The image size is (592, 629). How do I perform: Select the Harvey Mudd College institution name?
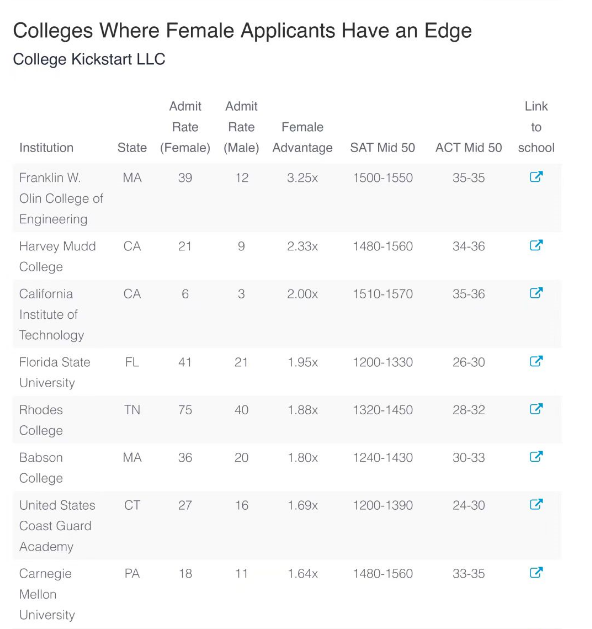pos(57,256)
